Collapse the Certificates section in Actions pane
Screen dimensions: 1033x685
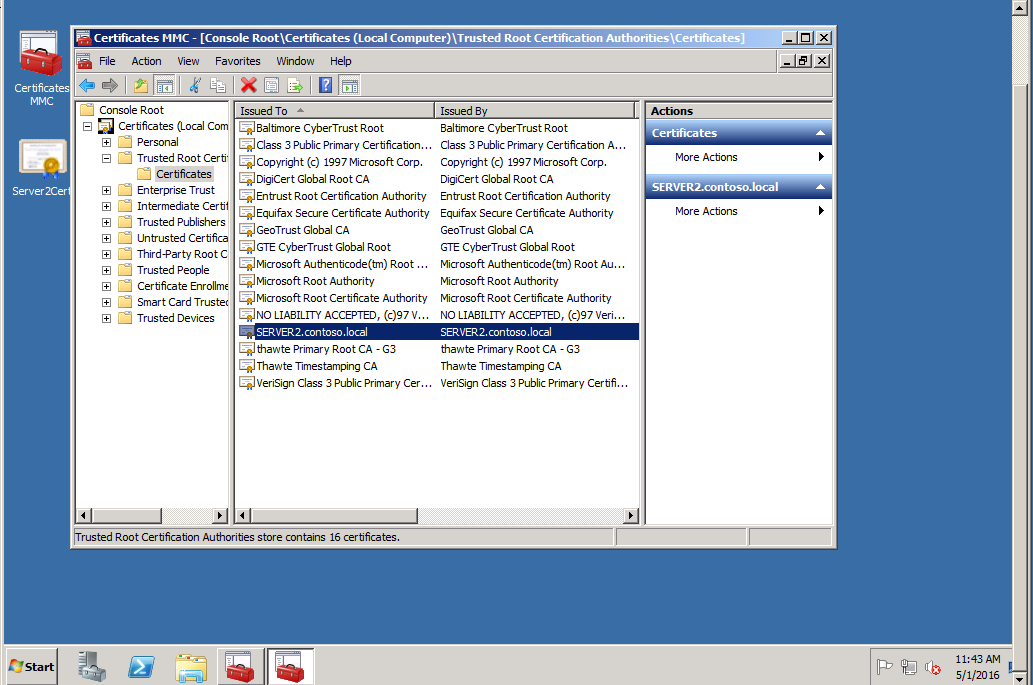(x=820, y=133)
